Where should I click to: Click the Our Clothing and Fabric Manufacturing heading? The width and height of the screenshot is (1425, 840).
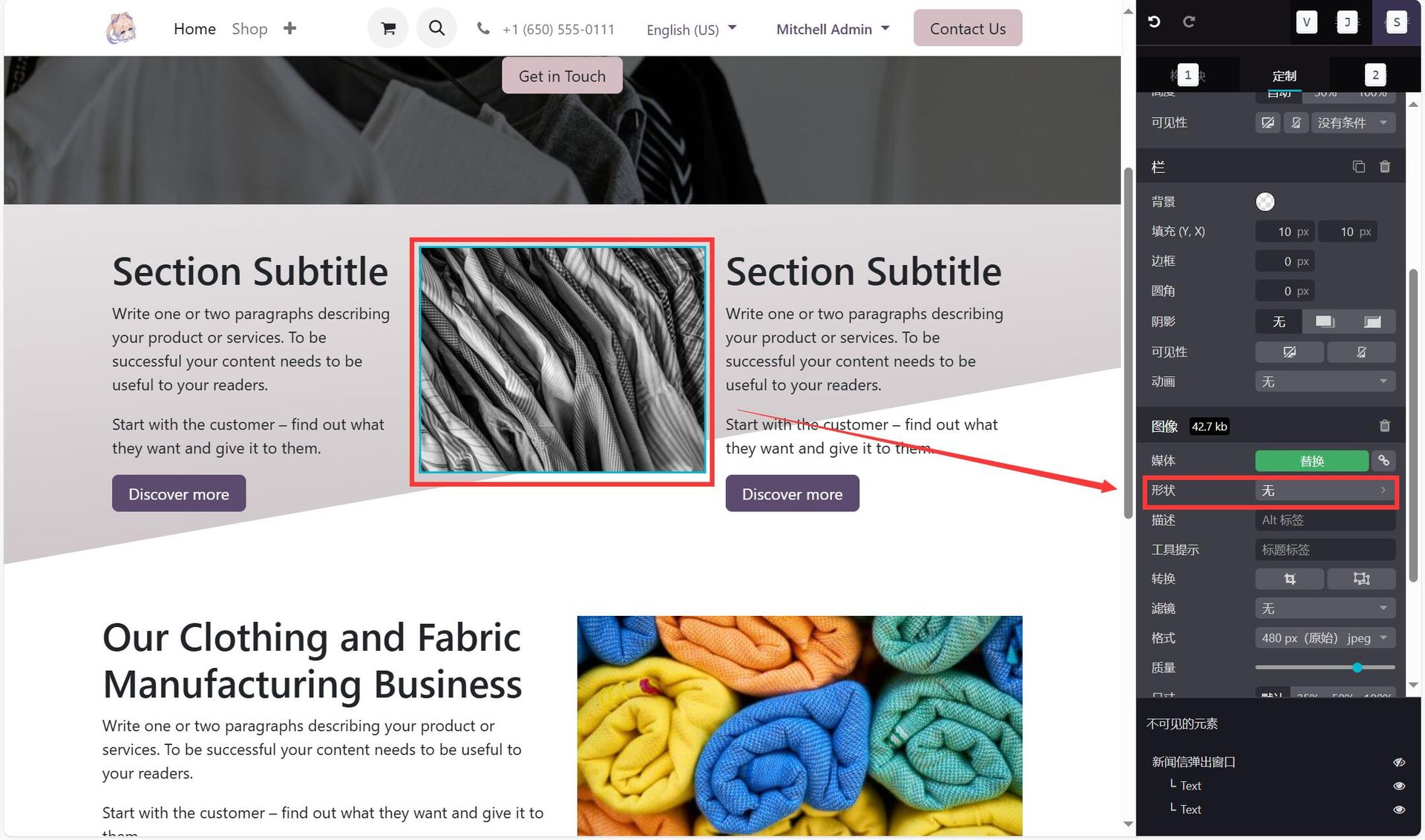tap(312, 660)
